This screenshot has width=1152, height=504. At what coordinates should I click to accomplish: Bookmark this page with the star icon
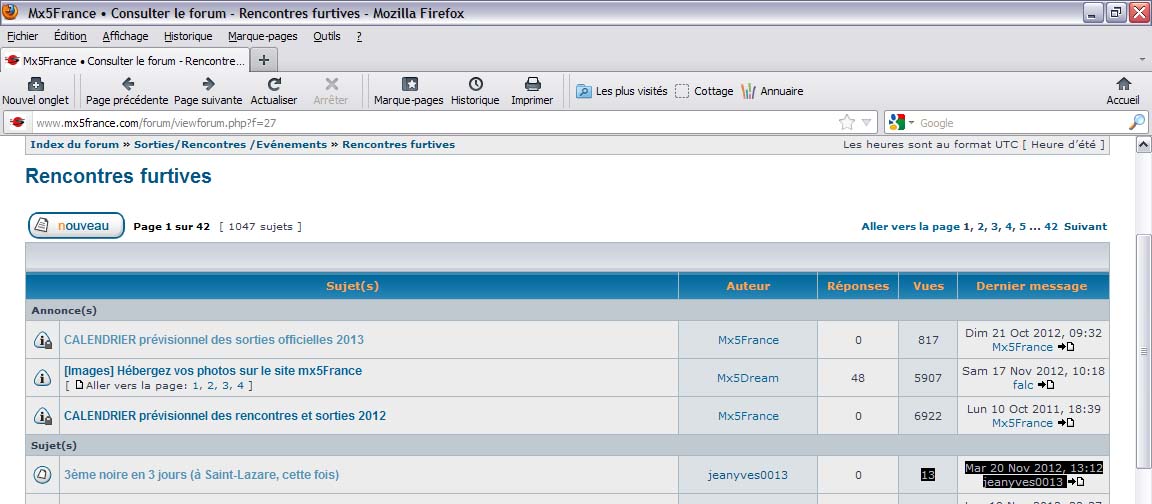(847, 123)
